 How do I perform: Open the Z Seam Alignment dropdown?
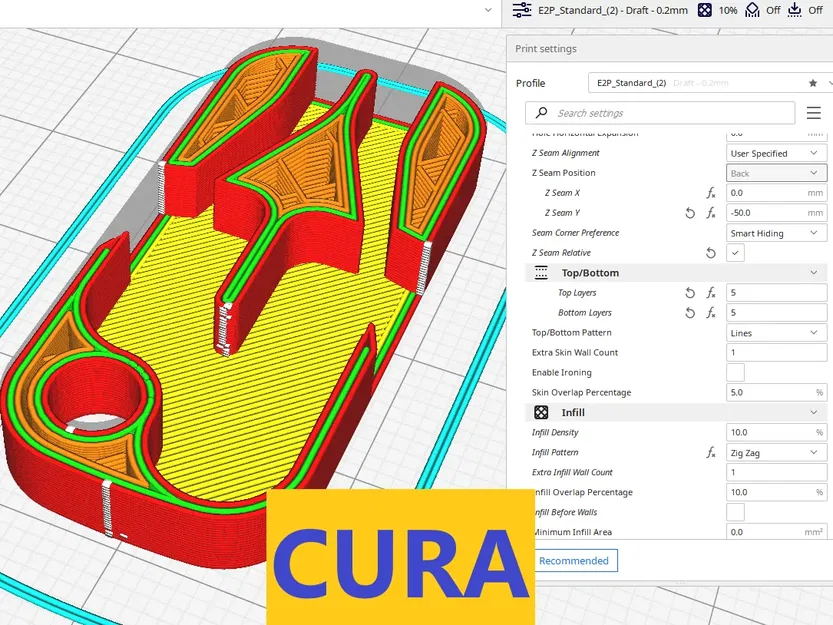[776, 153]
